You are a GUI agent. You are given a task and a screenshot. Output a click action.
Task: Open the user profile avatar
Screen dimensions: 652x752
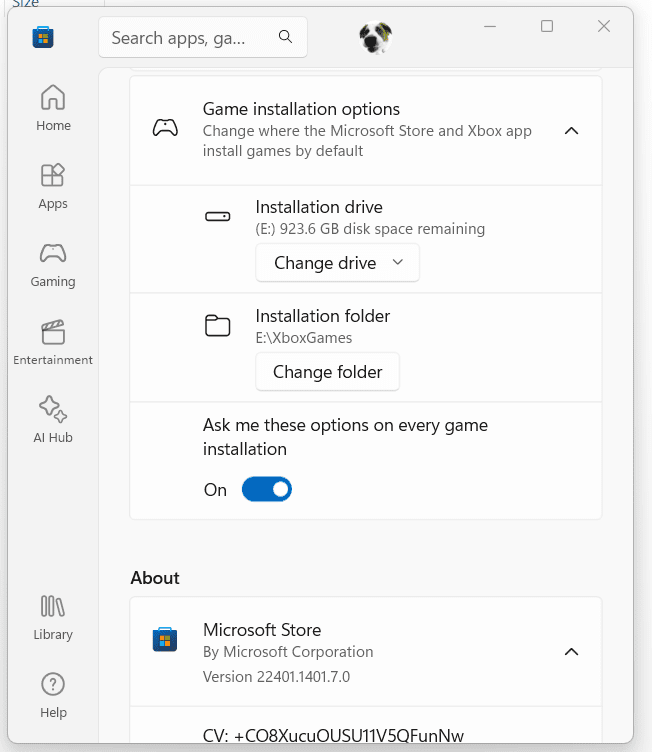point(376,37)
